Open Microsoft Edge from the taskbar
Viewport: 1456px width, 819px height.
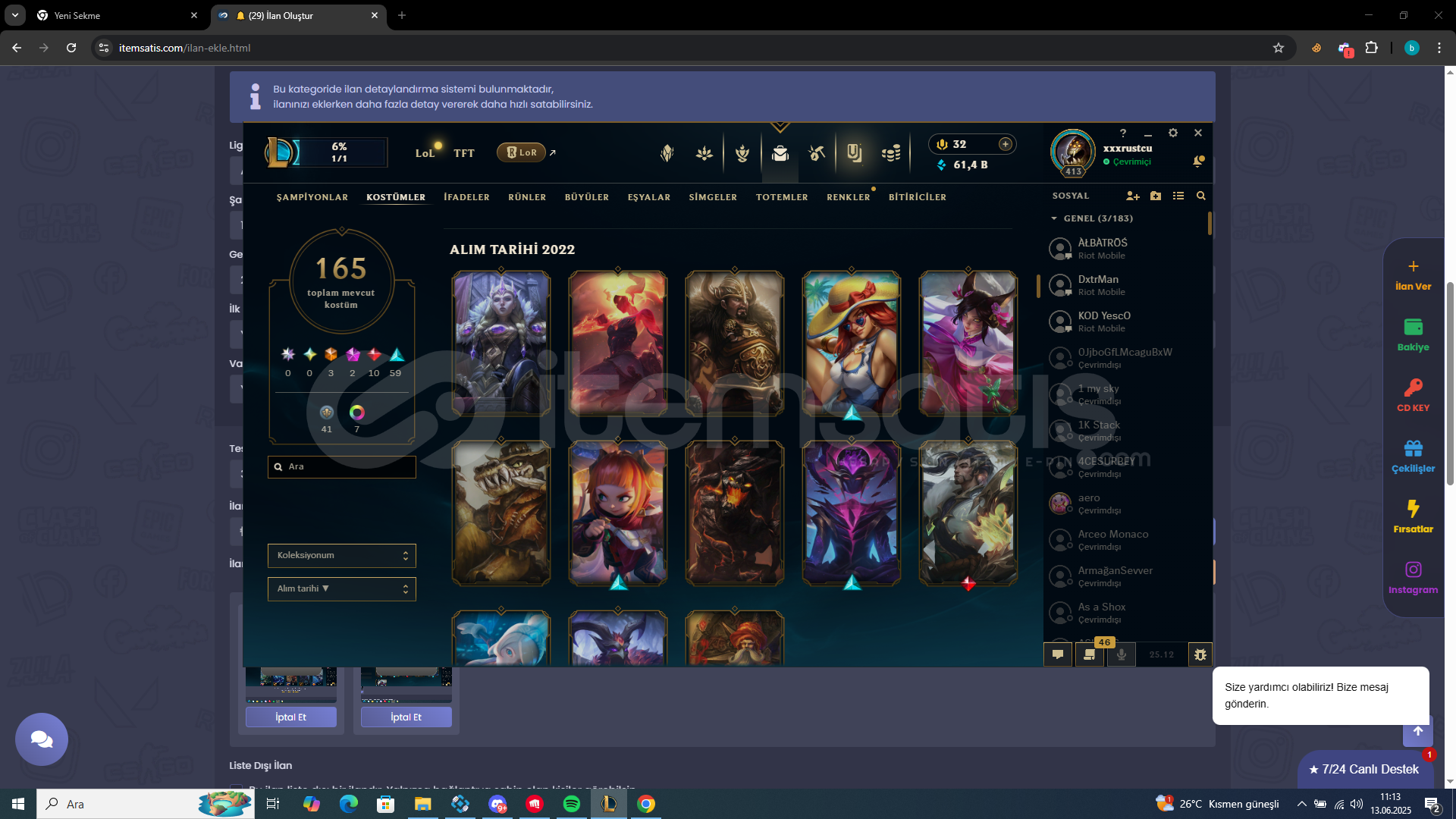349,804
